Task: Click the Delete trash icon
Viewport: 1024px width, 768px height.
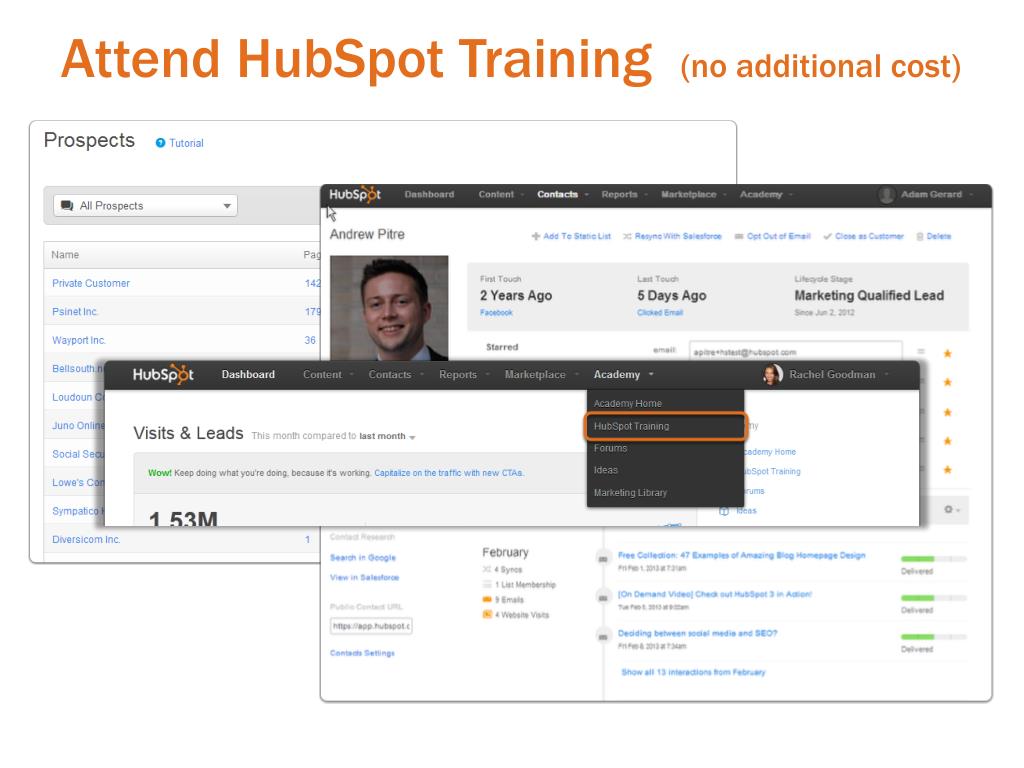Action: point(920,236)
